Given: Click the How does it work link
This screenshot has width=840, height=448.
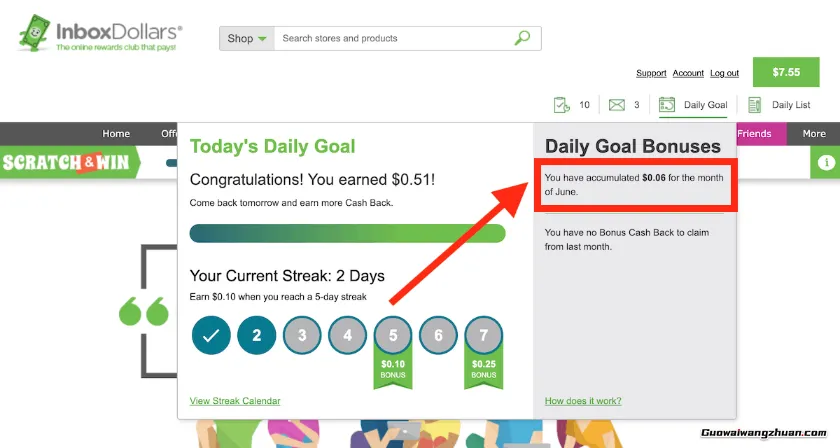Looking at the screenshot, I should (x=583, y=401).
